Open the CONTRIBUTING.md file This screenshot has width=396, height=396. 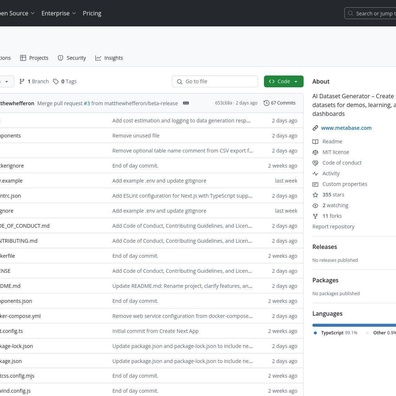[x=19, y=241]
